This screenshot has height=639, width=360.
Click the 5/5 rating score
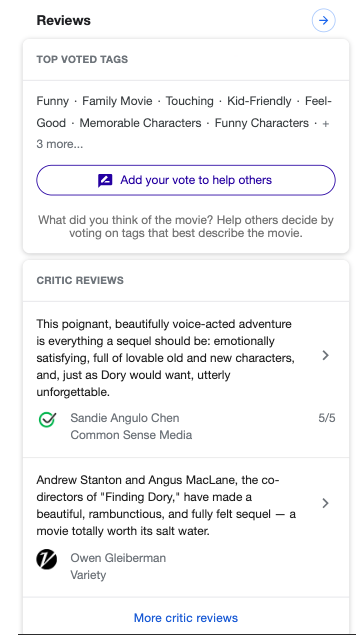(327, 418)
